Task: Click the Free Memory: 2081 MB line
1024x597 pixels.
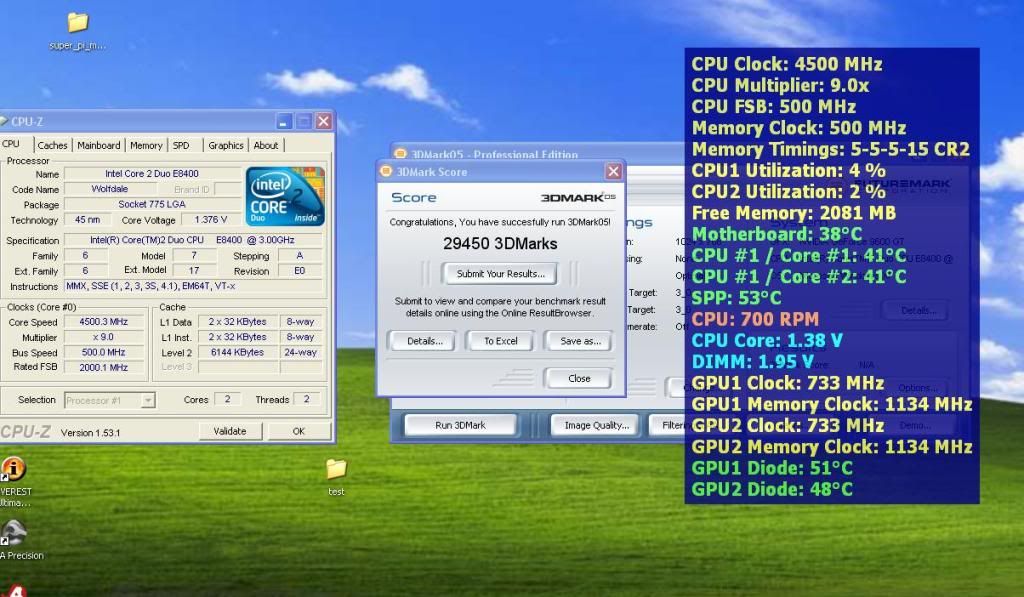Action: (x=794, y=213)
